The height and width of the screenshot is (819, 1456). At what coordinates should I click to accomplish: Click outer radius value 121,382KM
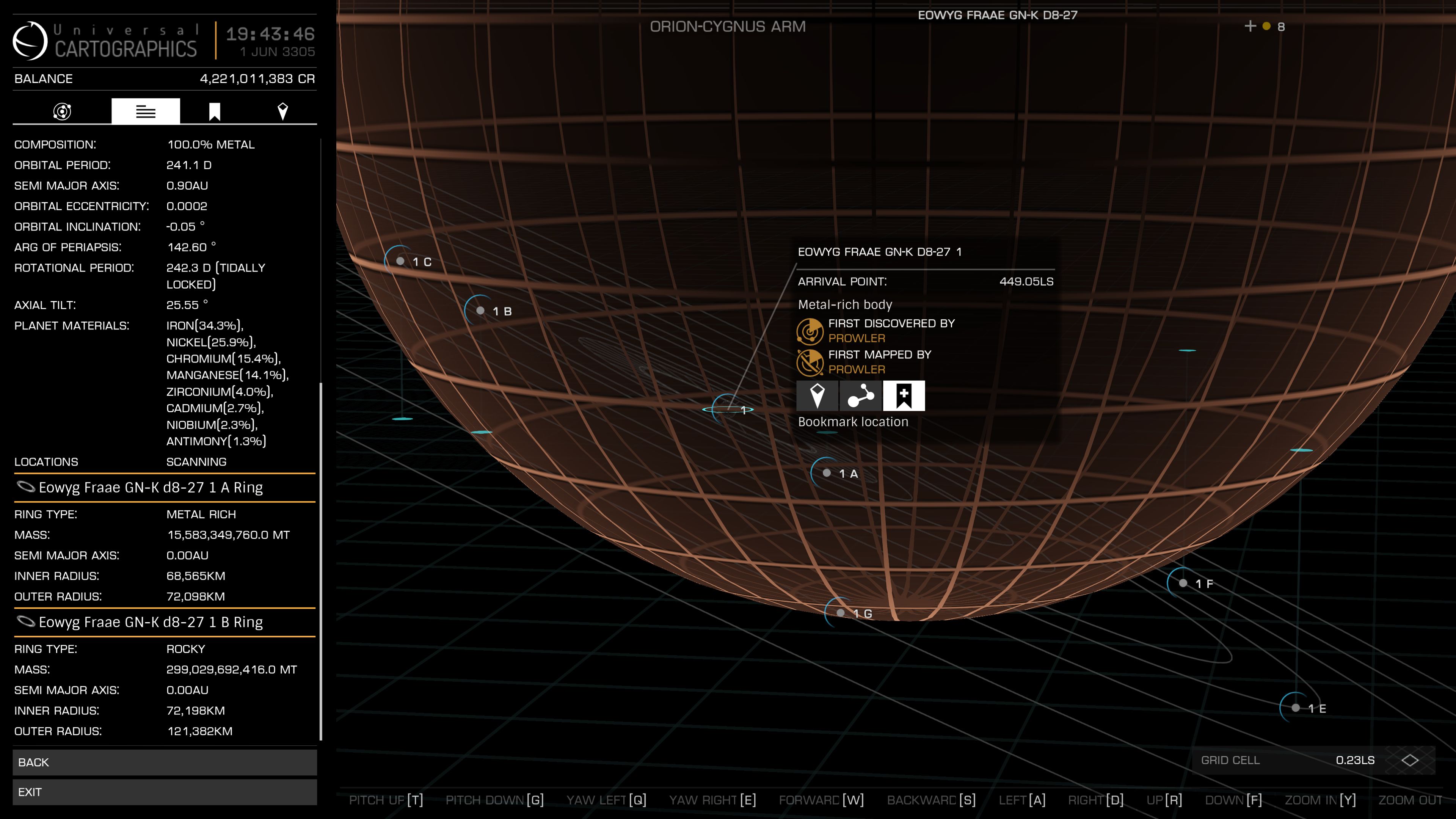(200, 731)
